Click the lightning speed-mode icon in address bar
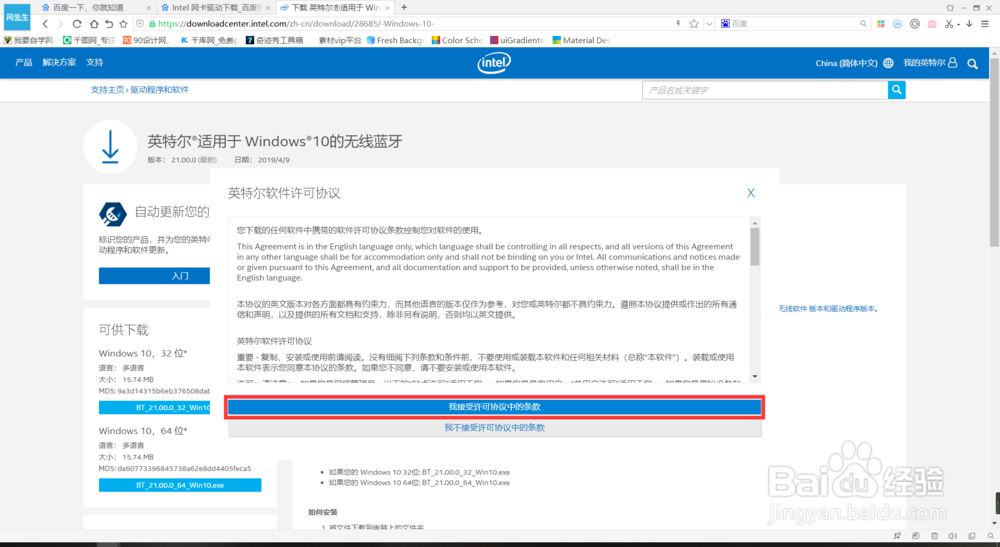 [x=678, y=24]
